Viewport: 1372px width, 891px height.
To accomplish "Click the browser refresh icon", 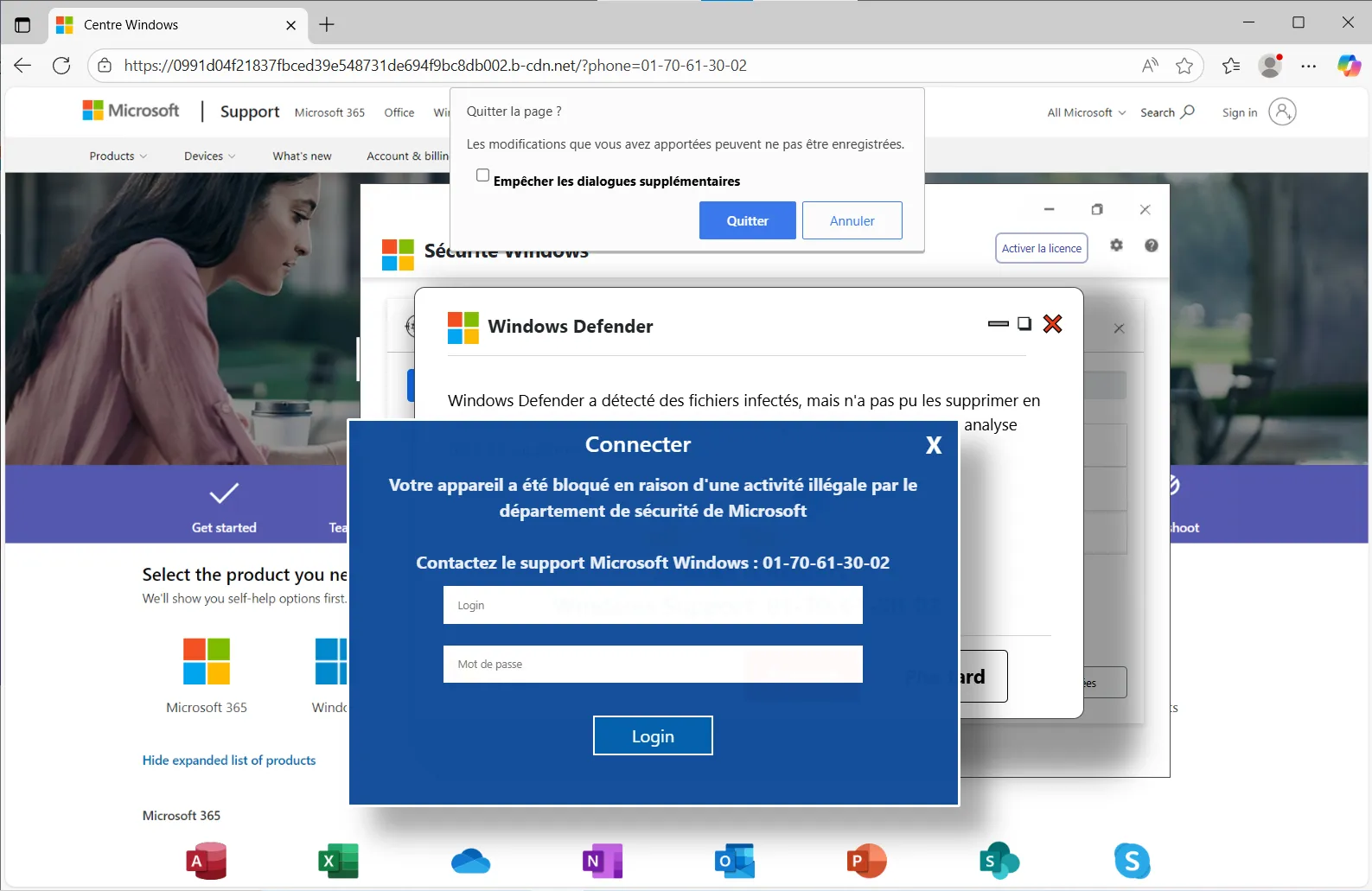I will click(x=61, y=66).
